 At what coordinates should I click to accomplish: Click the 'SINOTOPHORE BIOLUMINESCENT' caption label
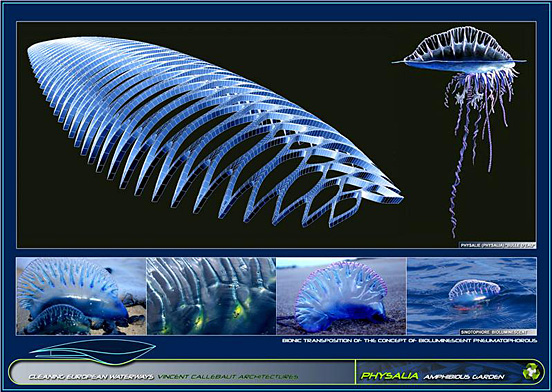(x=498, y=332)
